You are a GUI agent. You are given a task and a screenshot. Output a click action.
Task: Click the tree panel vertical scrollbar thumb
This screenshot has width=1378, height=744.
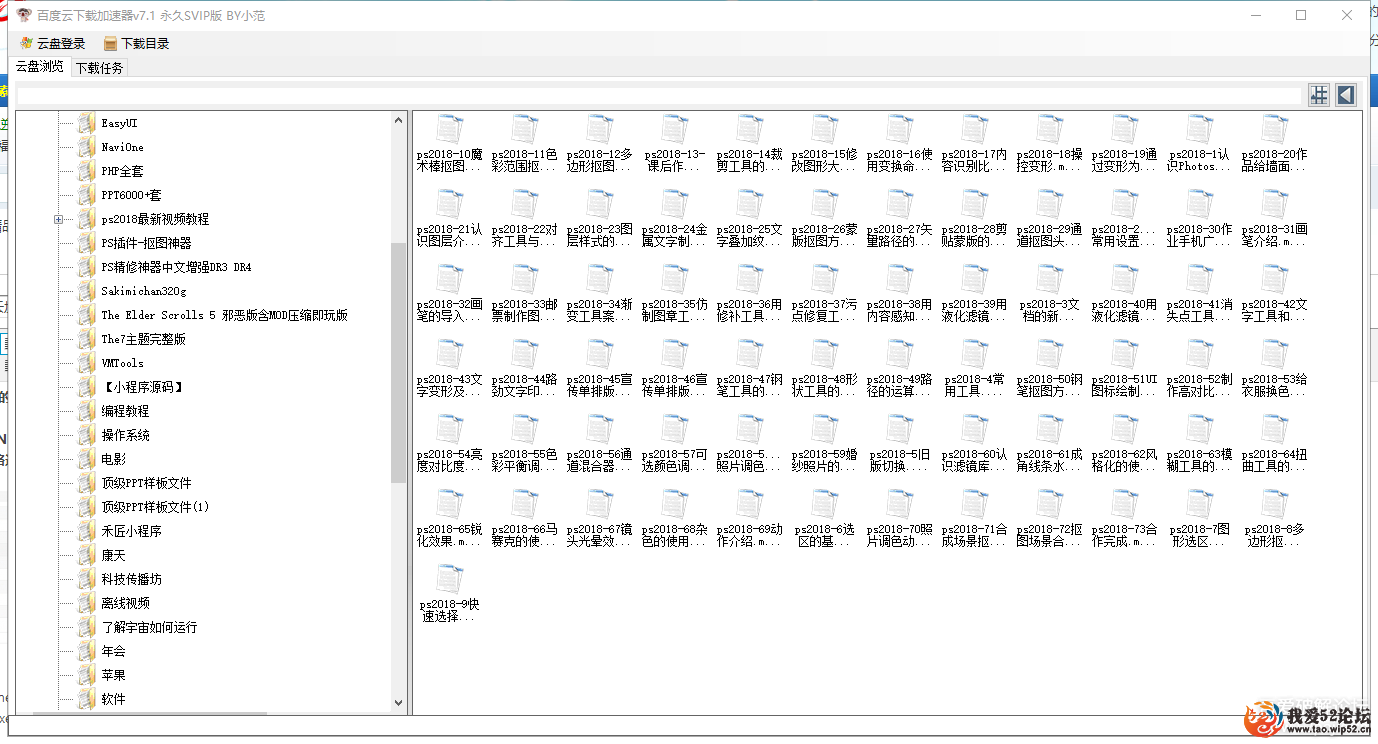coord(399,362)
